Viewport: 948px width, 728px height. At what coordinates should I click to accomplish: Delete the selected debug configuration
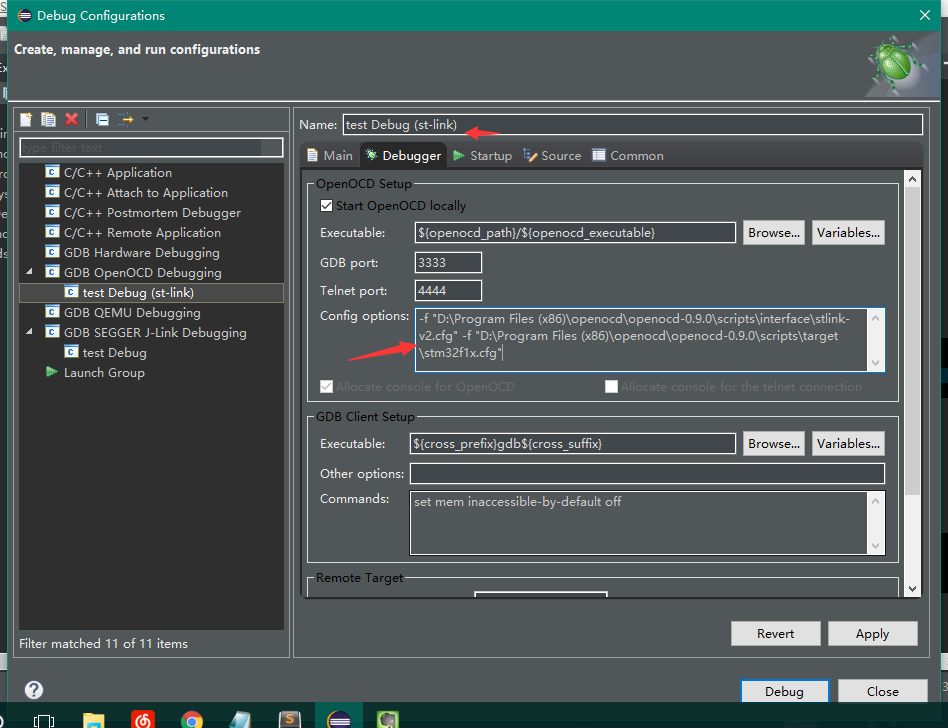[x=71, y=119]
